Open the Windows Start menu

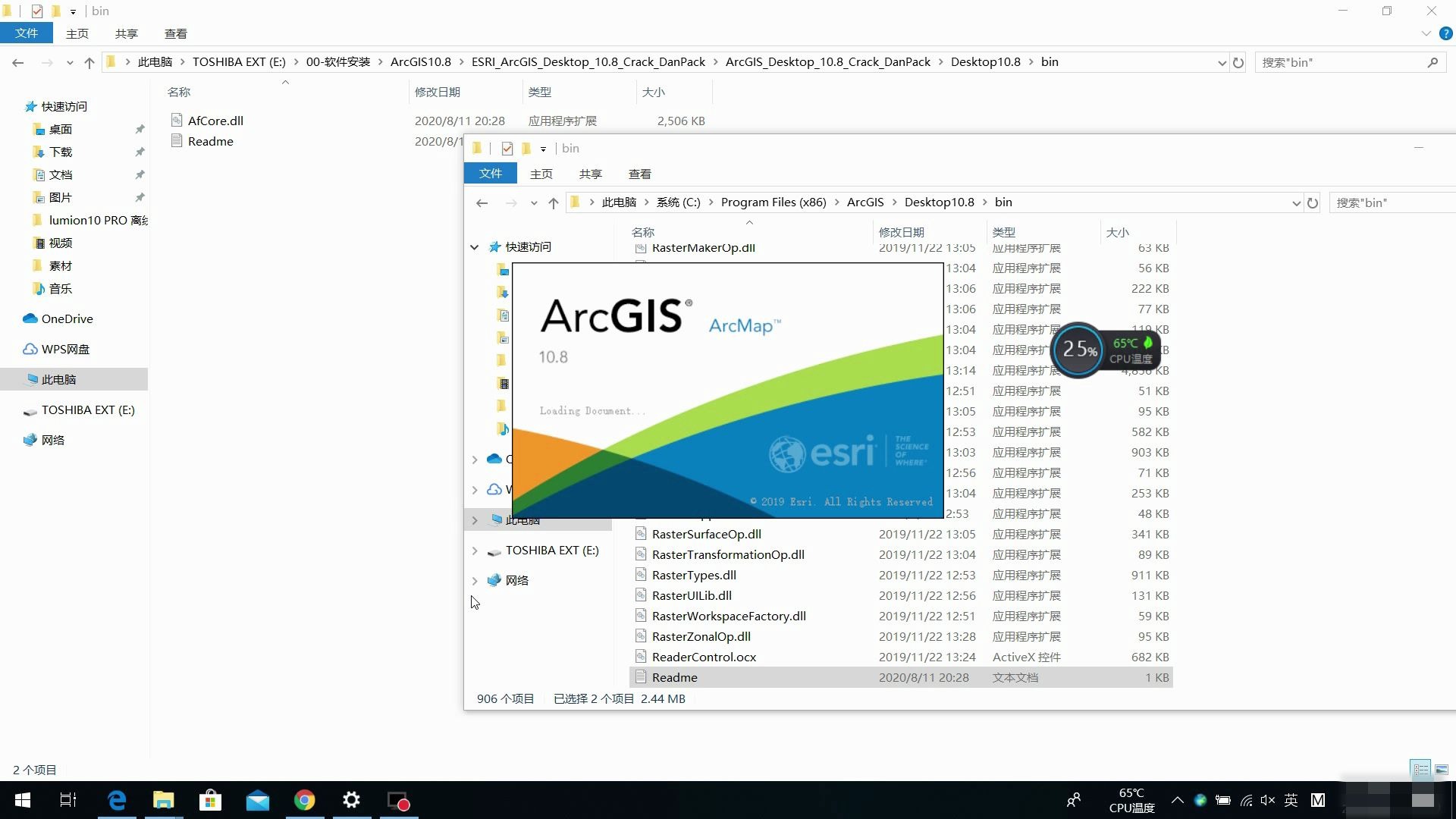(23, 800)
